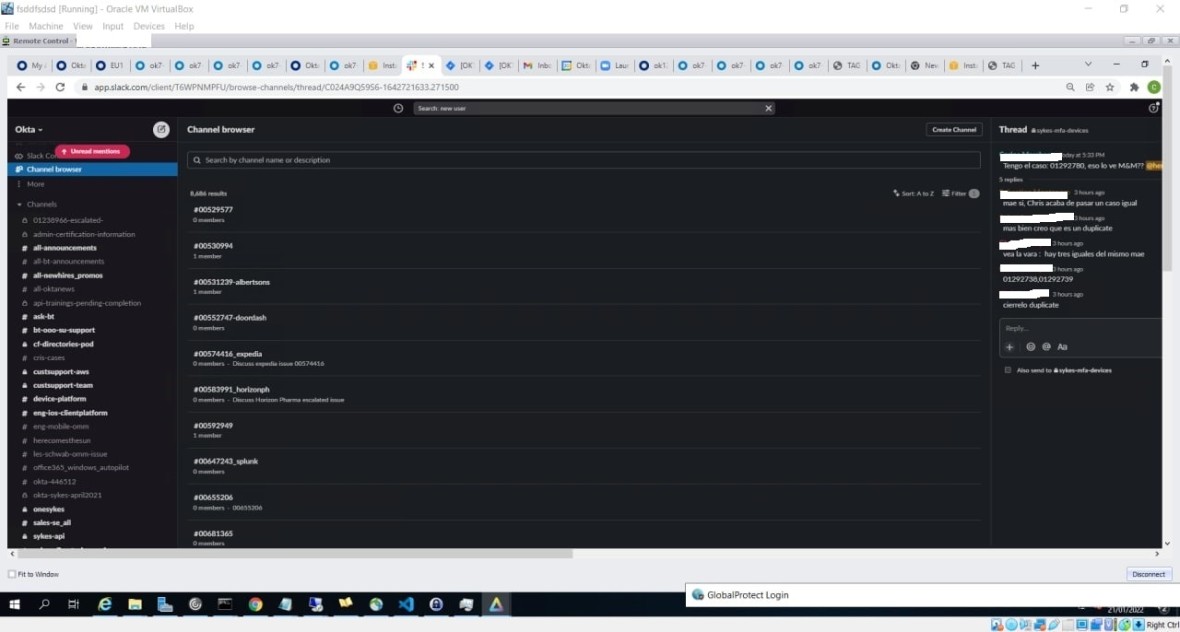
Task: Click the horizontal scrollbar of remote view
Action: [293, 554]
